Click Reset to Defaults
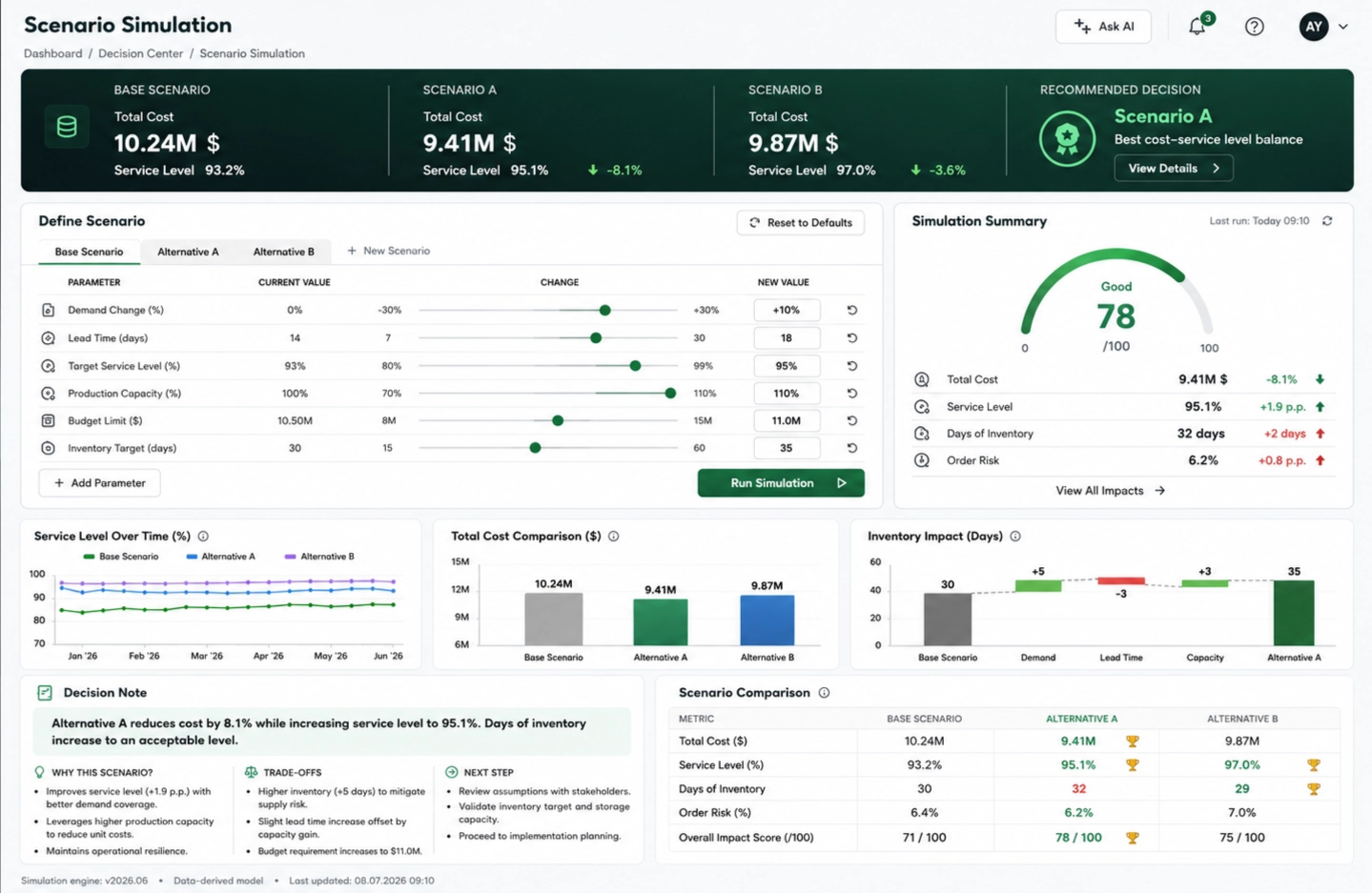This screenshot has width=1372, height=893. coord(801,223)
